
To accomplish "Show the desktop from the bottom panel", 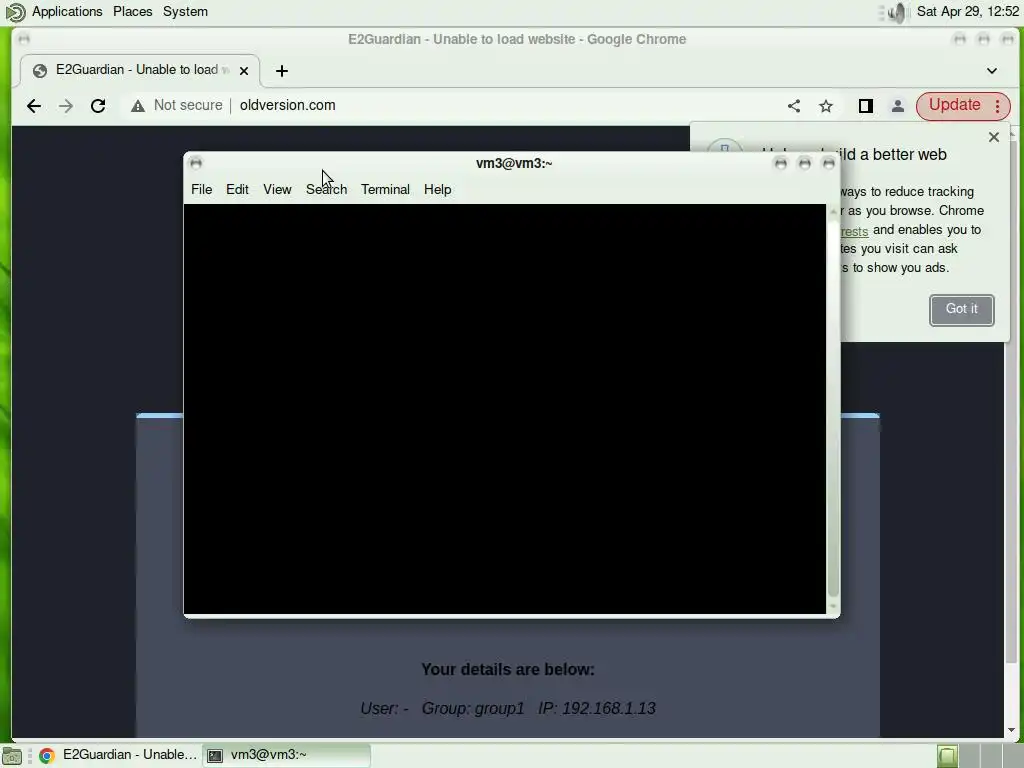I will point(12,756).
